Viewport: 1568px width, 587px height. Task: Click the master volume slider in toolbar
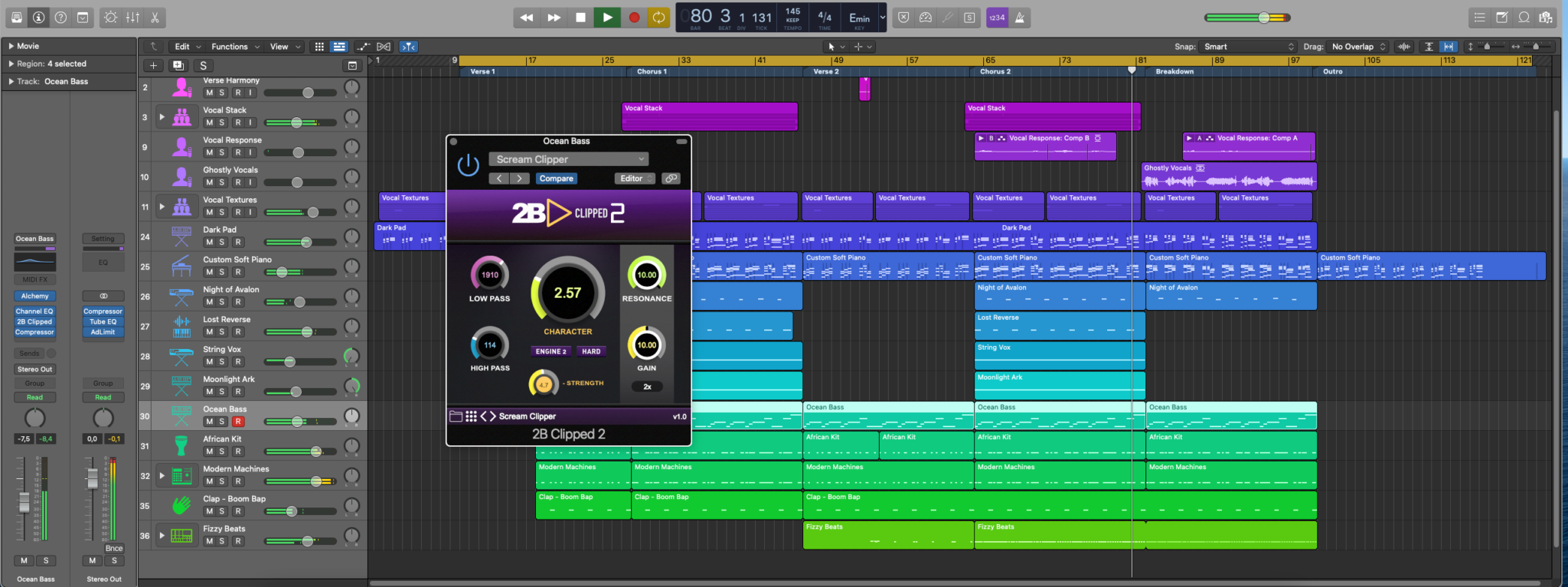coord(1247,18)
